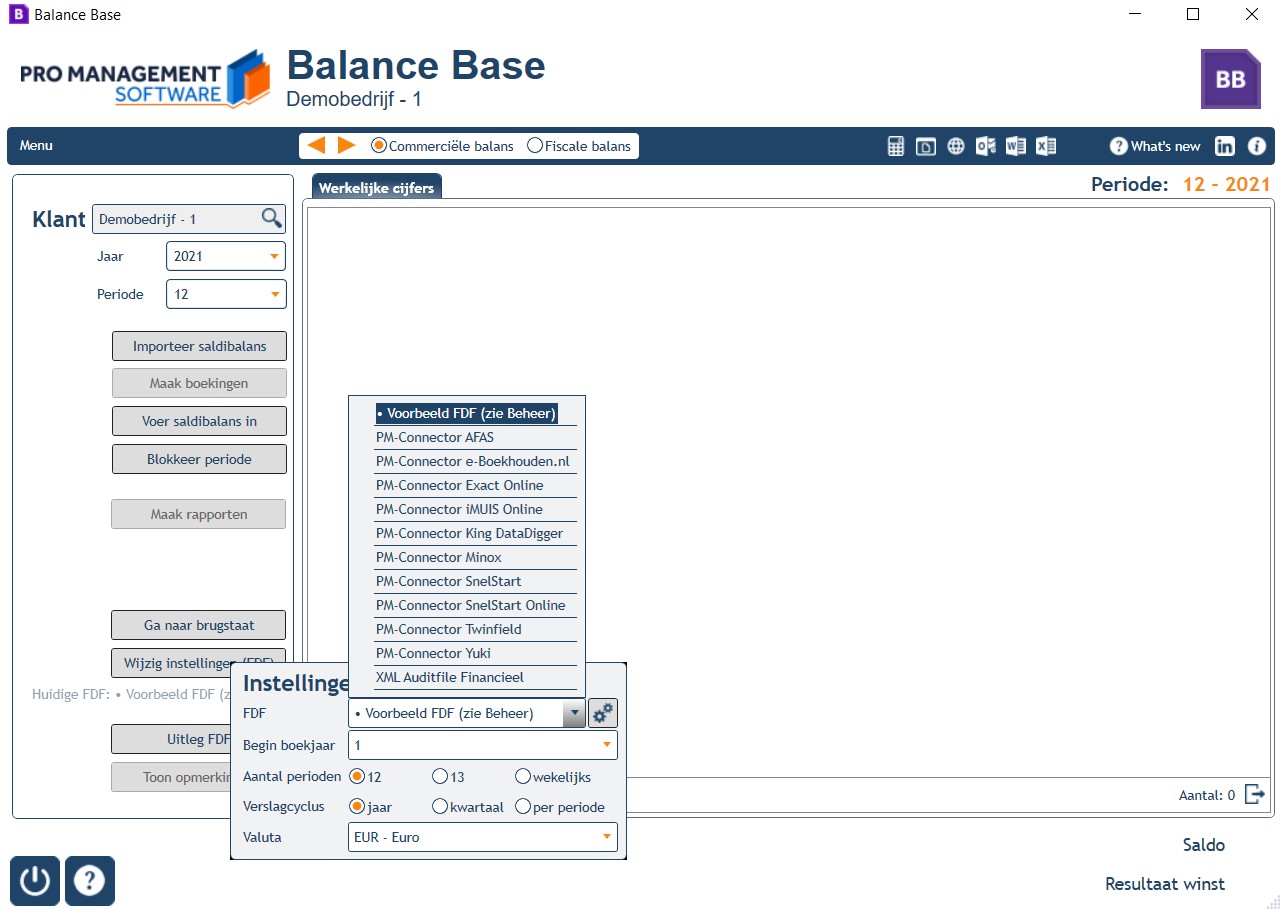Viewport: 1282px width, 910px height.
Task: Expand the Jaar dropdown
Action: click(x=226, y=257)
